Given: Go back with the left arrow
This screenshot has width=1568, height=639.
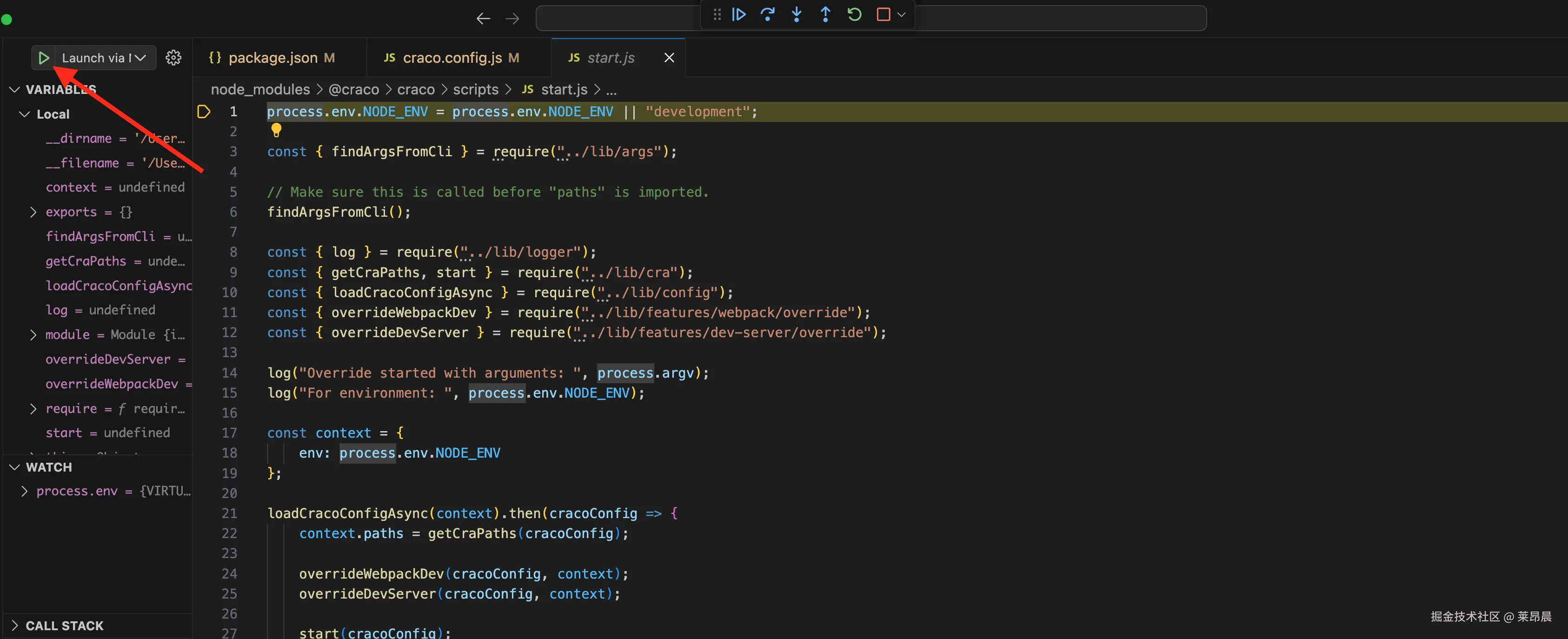Looking at the screenshot, I should (x=483, y=19).
